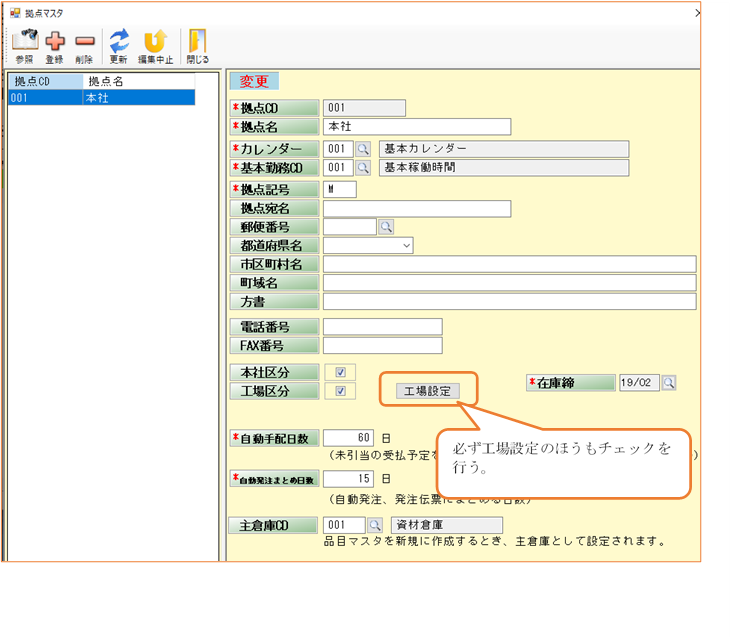The image size is (730, 637).
Task: Open lookup magnifier next to 基本勤務CD
Action: pos(363,168)
